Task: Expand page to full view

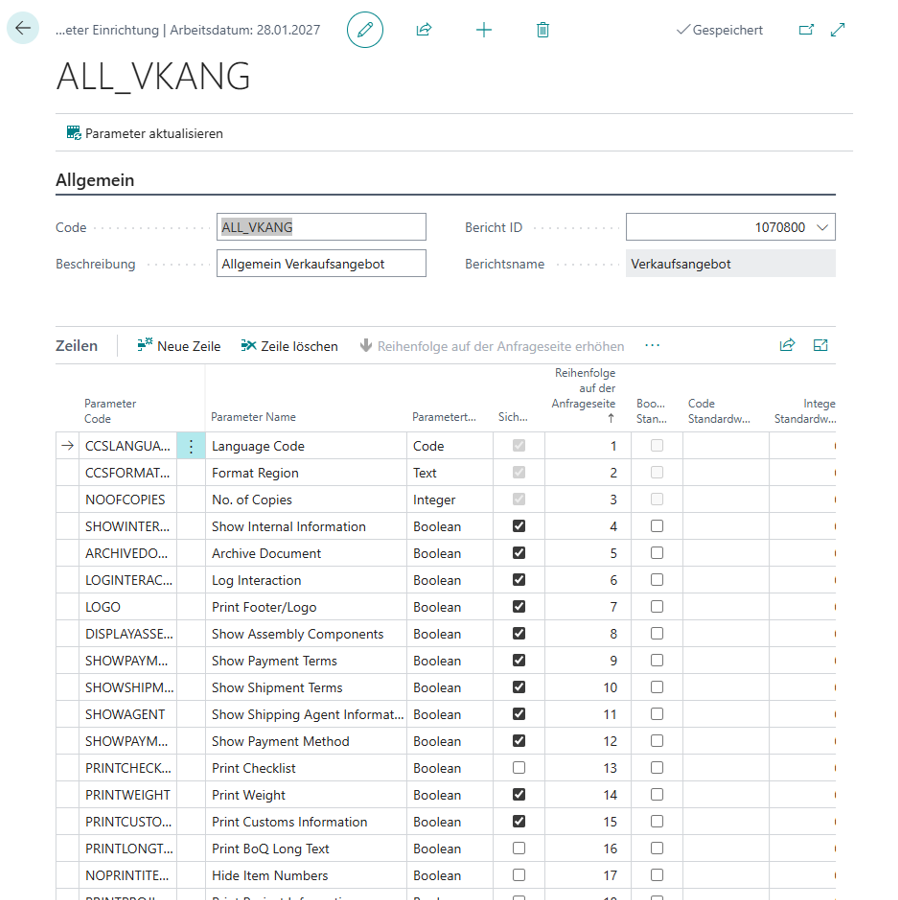Action: click(838, 30)
